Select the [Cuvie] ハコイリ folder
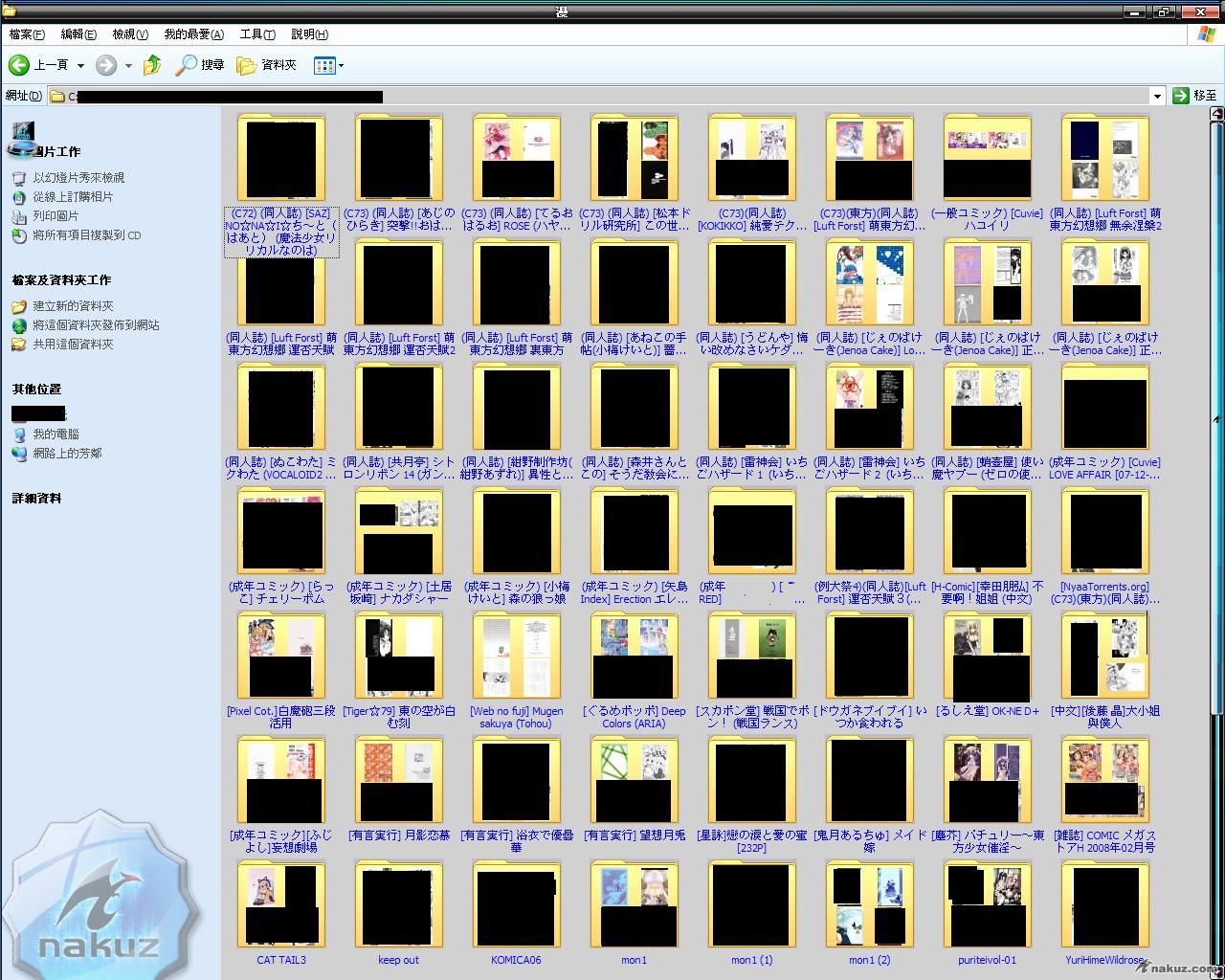The height and width of the screenshot is (980, 1225). (987, 170)
